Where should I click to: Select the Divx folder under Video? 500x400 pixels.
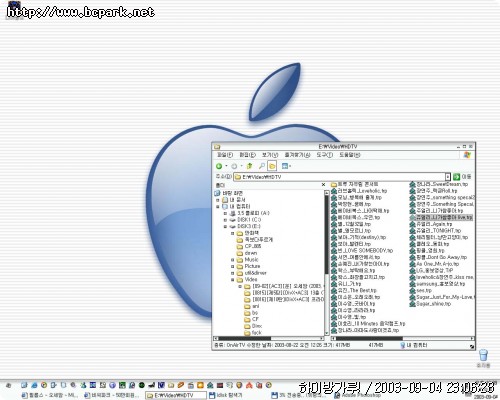click(253, 326)
